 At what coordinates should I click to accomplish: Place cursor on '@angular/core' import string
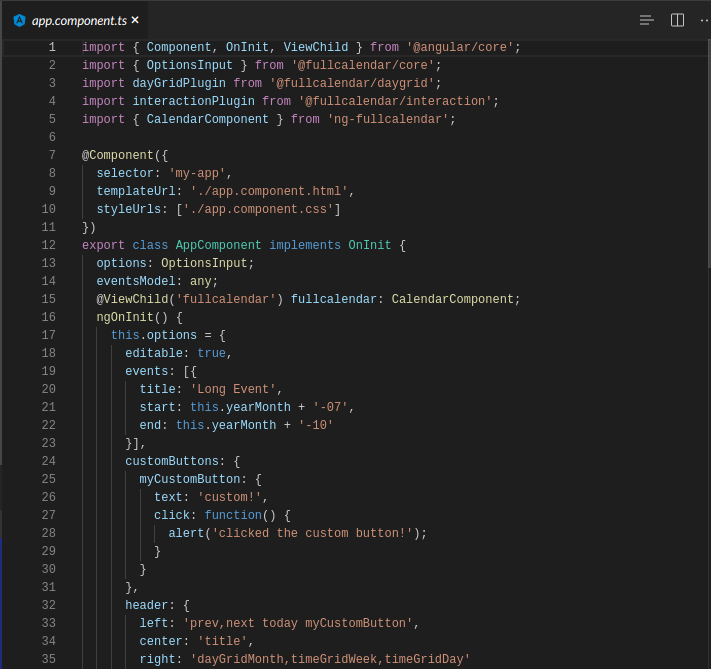[x=460, y=47]
